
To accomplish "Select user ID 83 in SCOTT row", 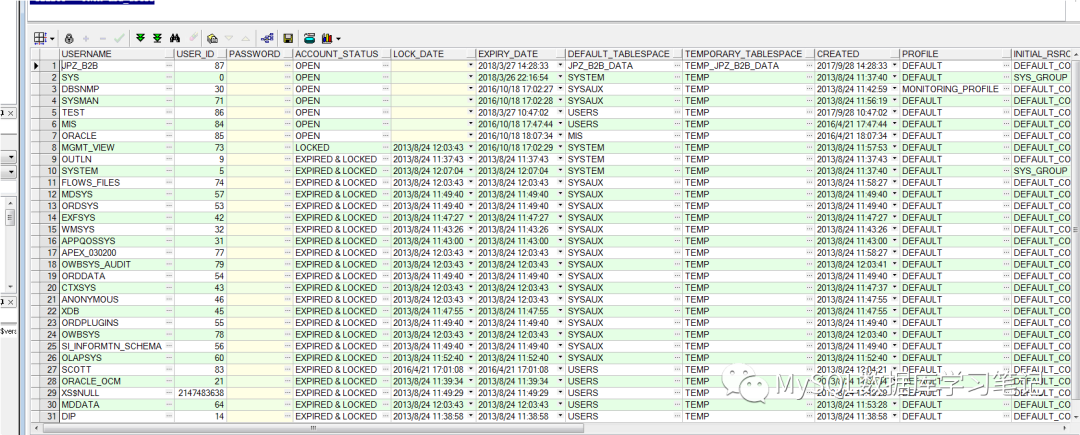I will [200, 370].
